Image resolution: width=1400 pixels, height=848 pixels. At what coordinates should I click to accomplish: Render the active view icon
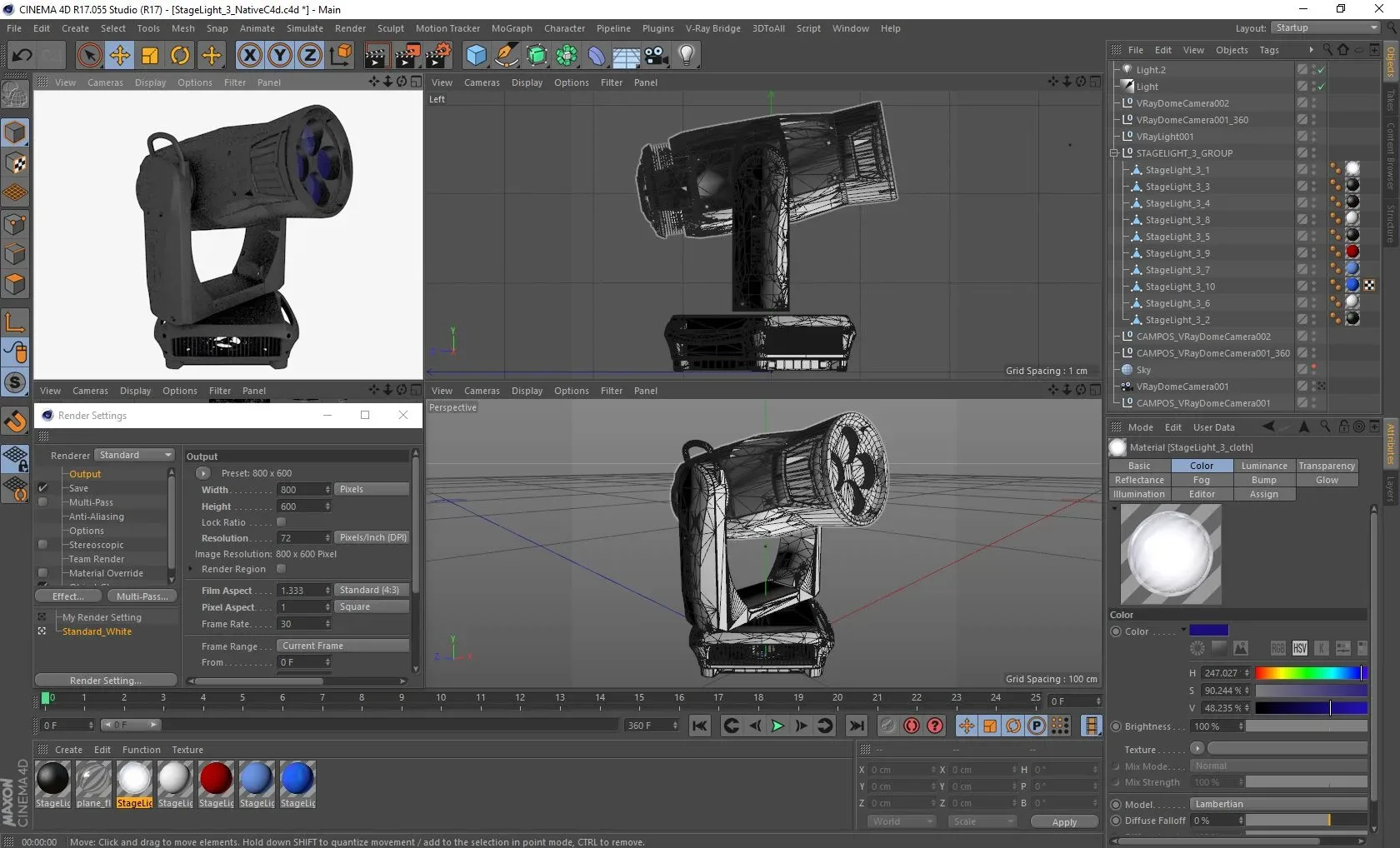point(376,56)
